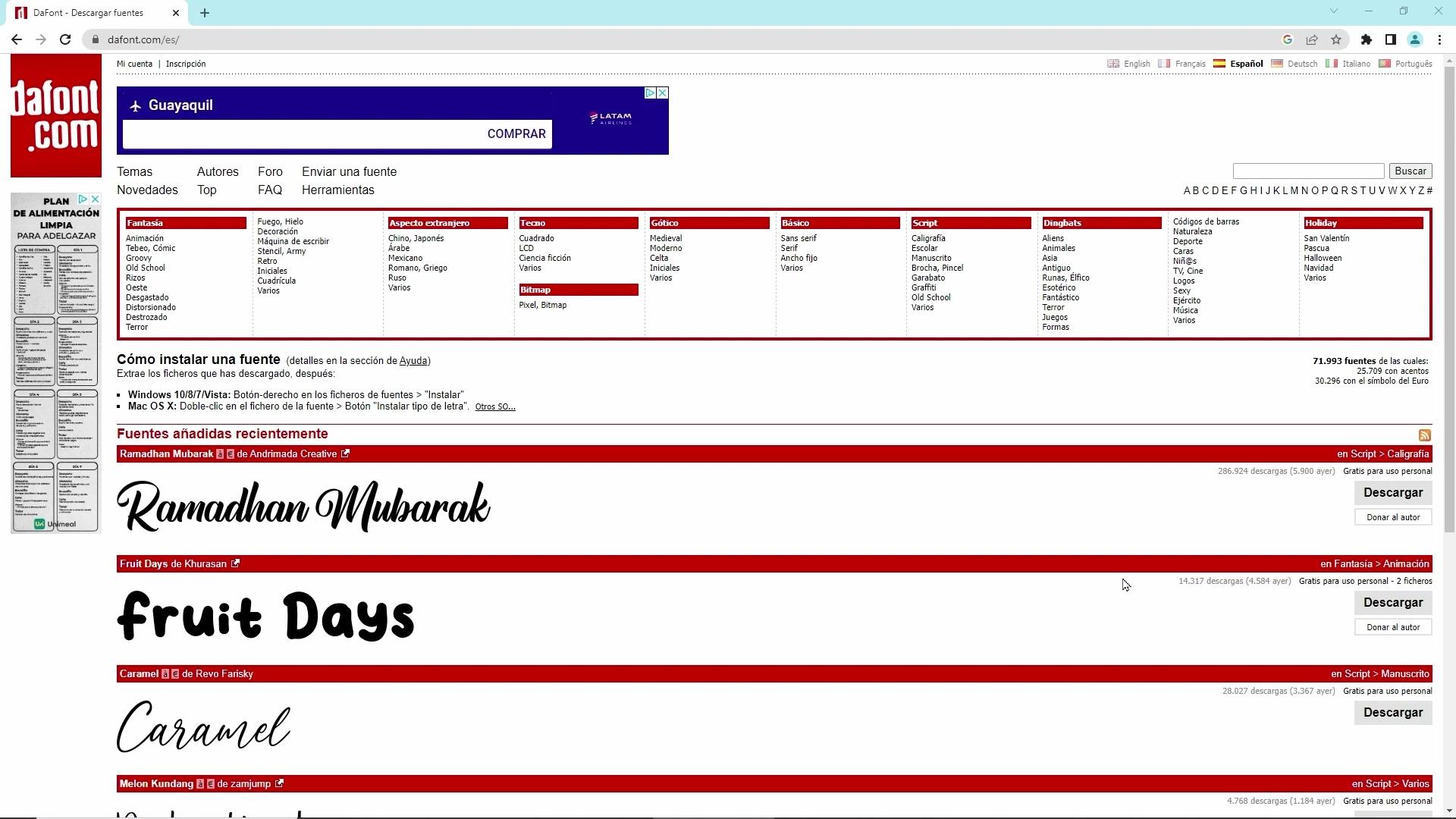Switch site language to Français
The height and width of the screenshot is (819, 1456).
1190,64
